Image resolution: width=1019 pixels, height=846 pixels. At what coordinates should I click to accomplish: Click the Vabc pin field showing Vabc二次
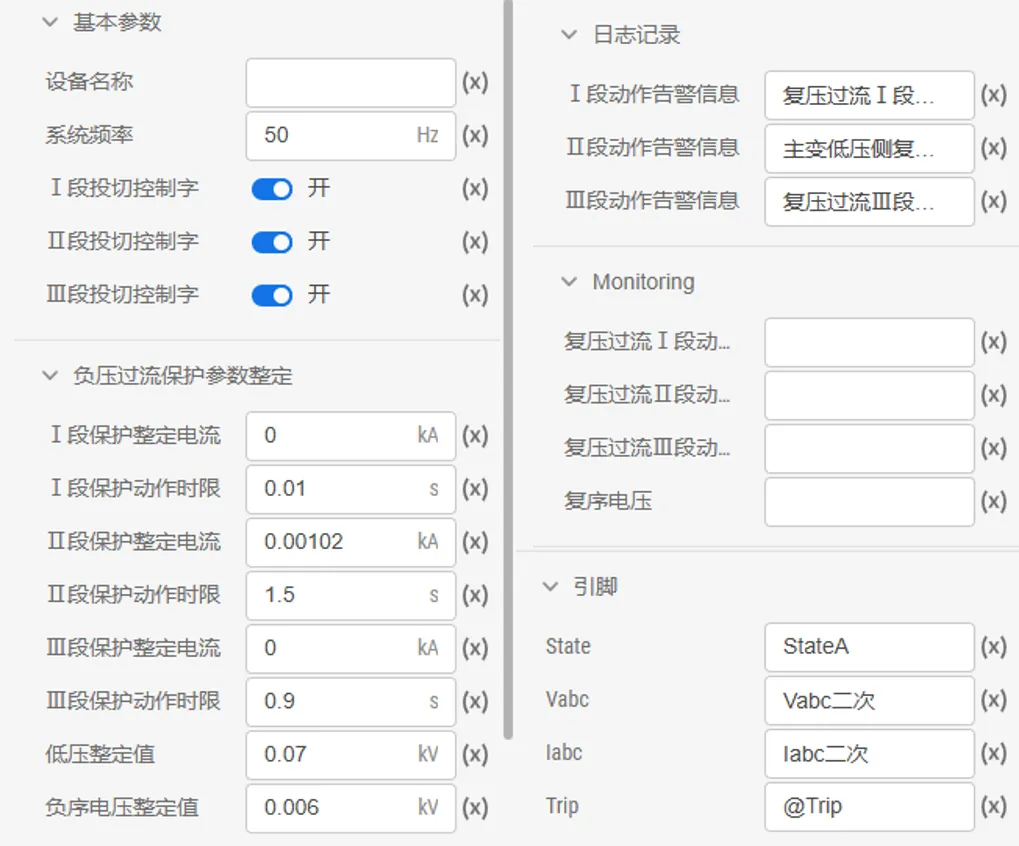click(868, 700)
